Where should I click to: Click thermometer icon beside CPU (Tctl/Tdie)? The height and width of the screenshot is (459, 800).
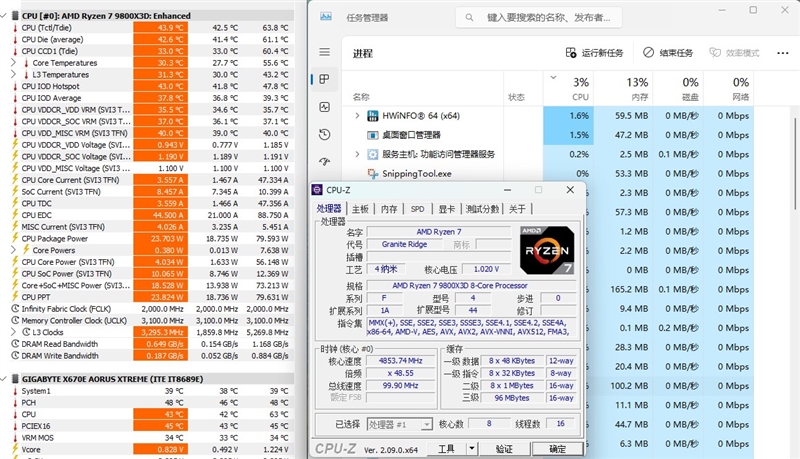point(15,28)
